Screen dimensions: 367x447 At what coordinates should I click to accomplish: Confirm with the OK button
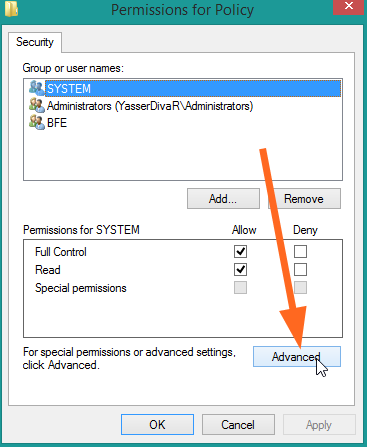click(x=157, y=425)
